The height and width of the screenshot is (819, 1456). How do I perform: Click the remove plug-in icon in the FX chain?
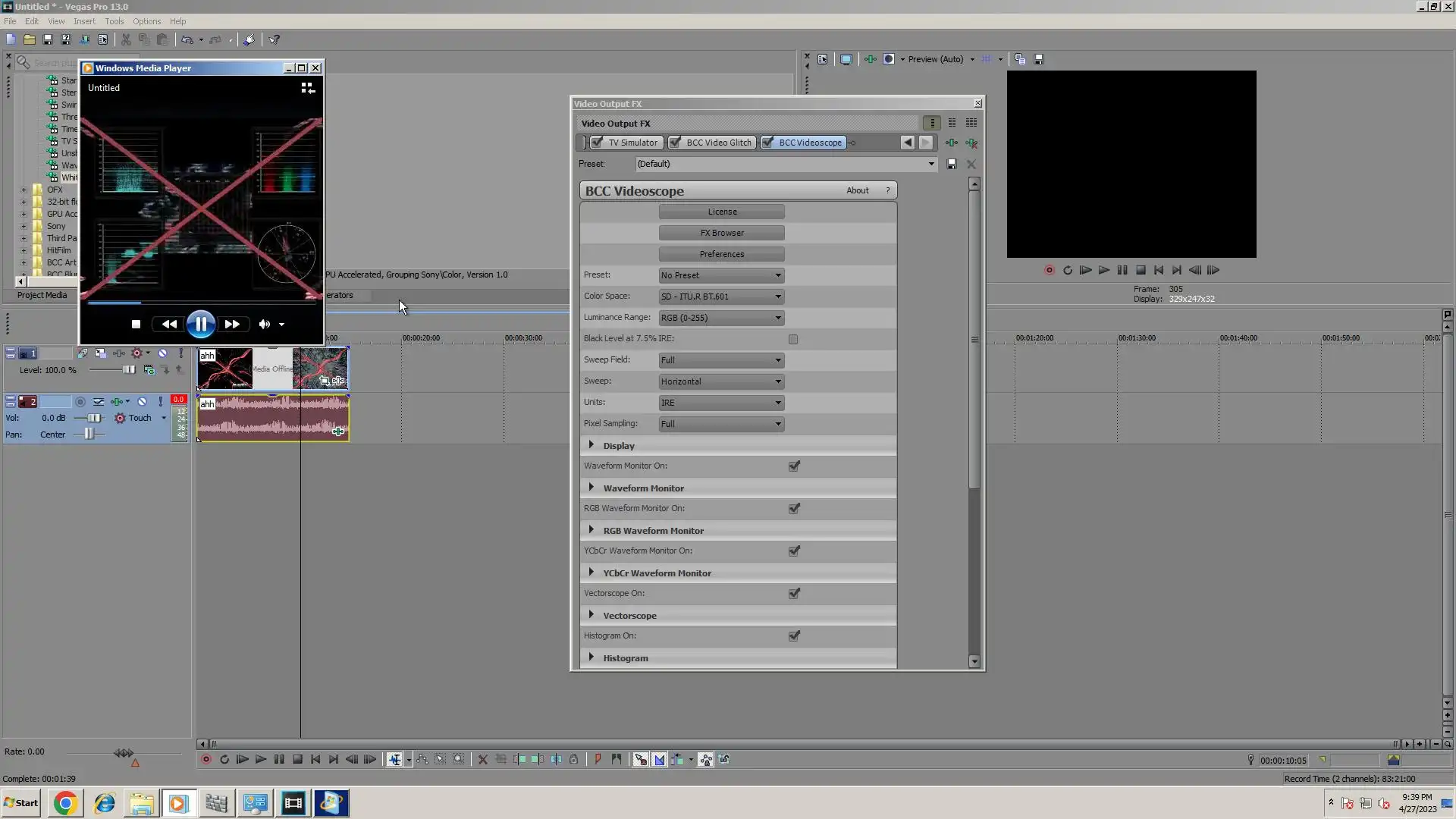coord(971,143)
